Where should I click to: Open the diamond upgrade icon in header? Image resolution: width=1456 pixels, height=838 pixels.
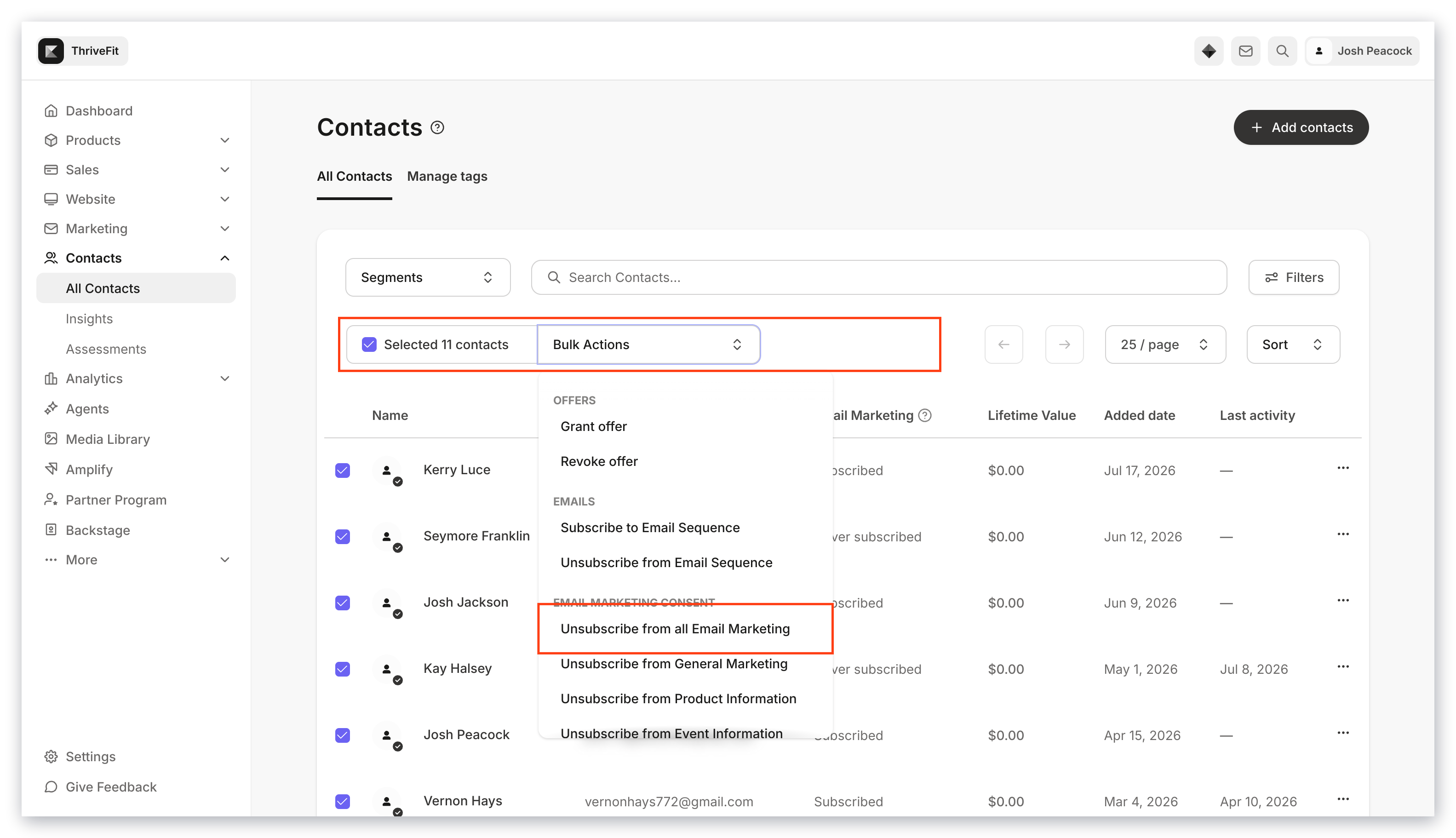(1208, 51)
